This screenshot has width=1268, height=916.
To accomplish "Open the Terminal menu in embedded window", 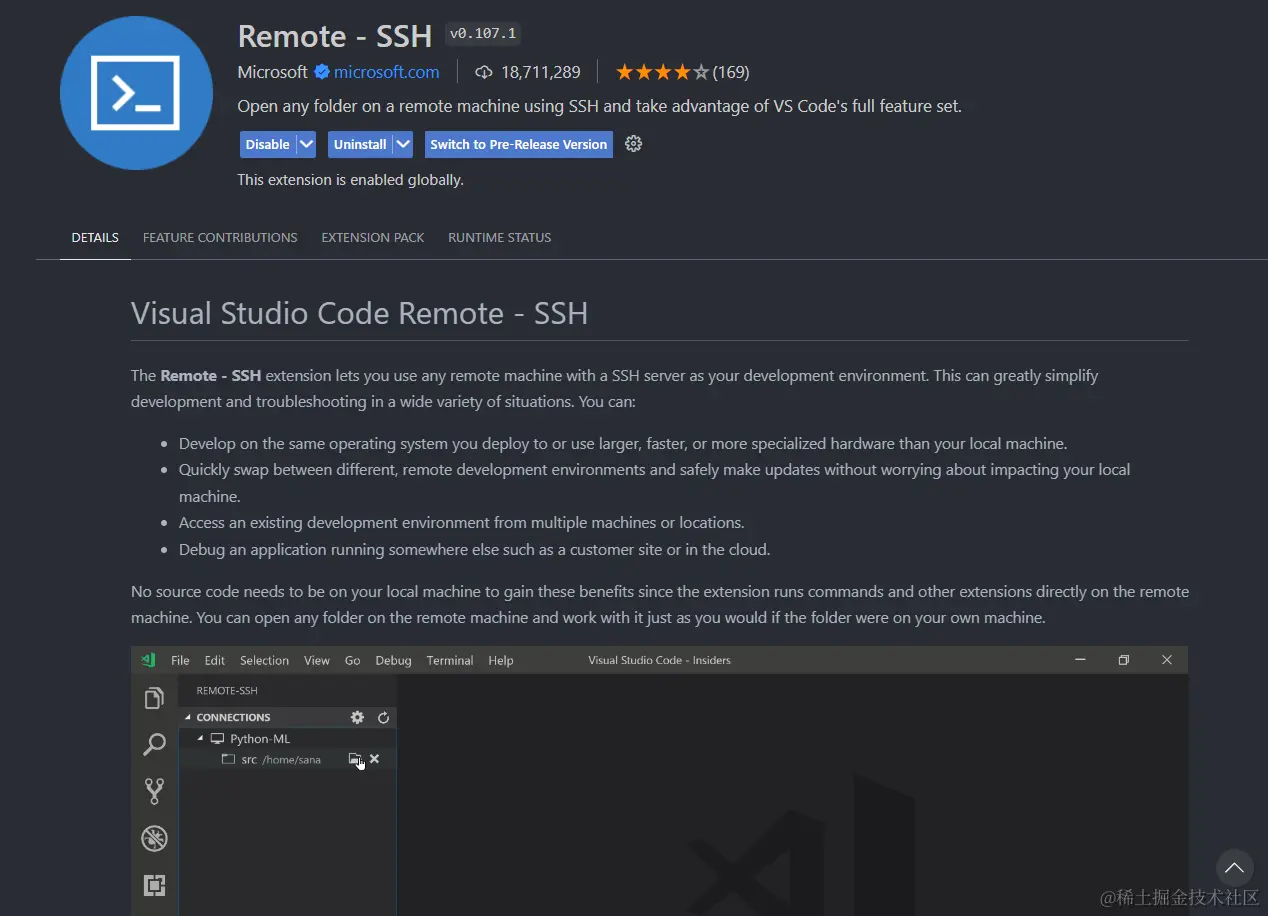I will (450, 660).
